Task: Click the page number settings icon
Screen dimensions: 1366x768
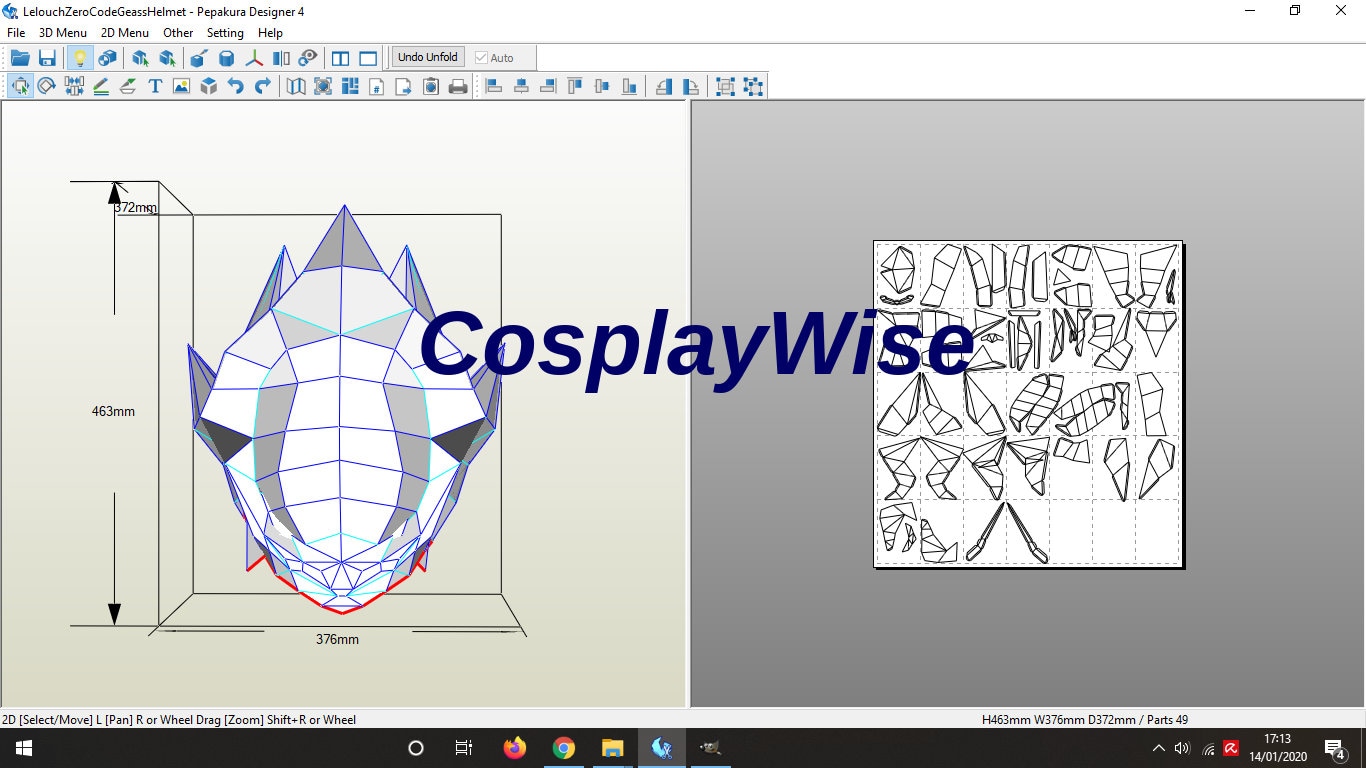Action: point(377,86)
